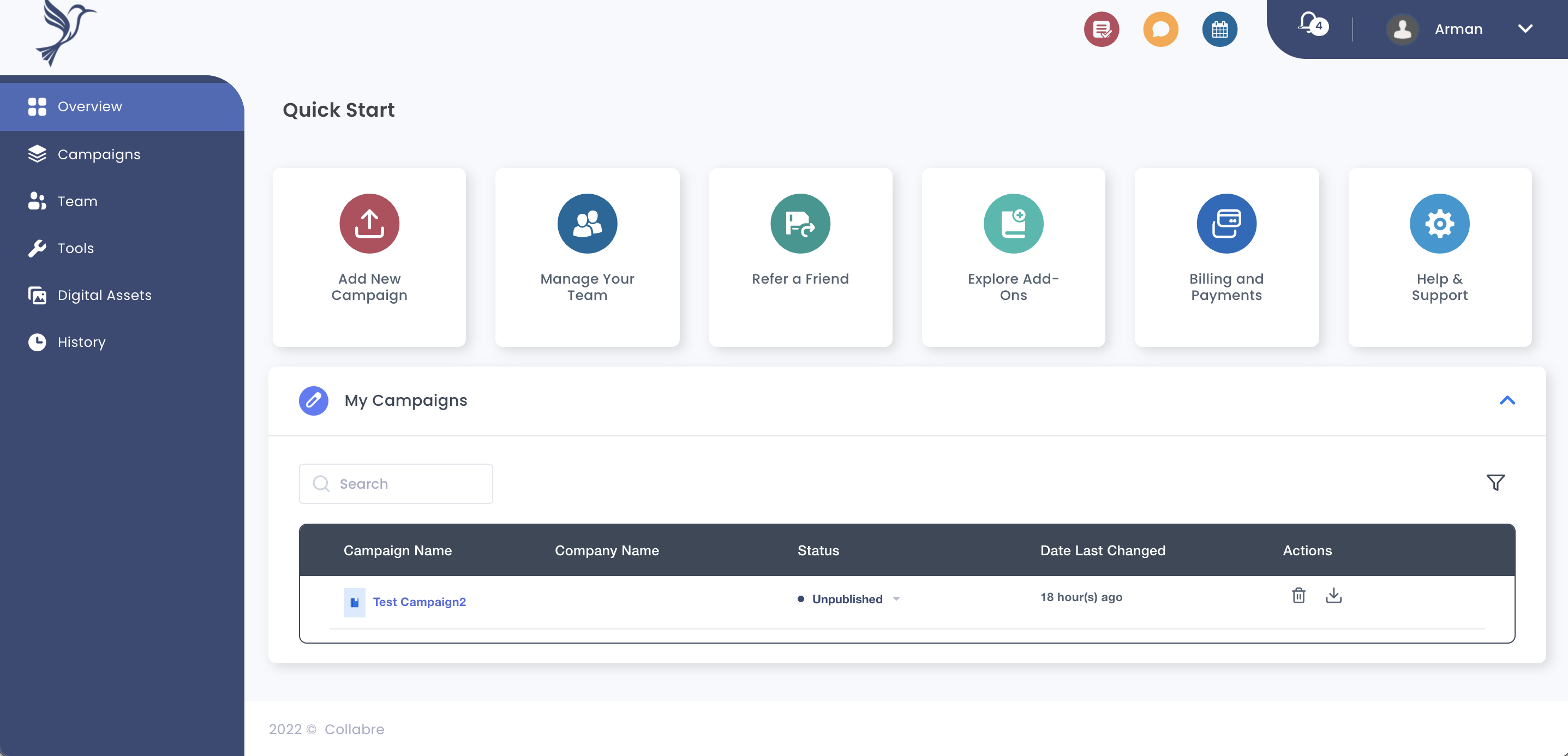Select History in the sidebar

(81, 342)
